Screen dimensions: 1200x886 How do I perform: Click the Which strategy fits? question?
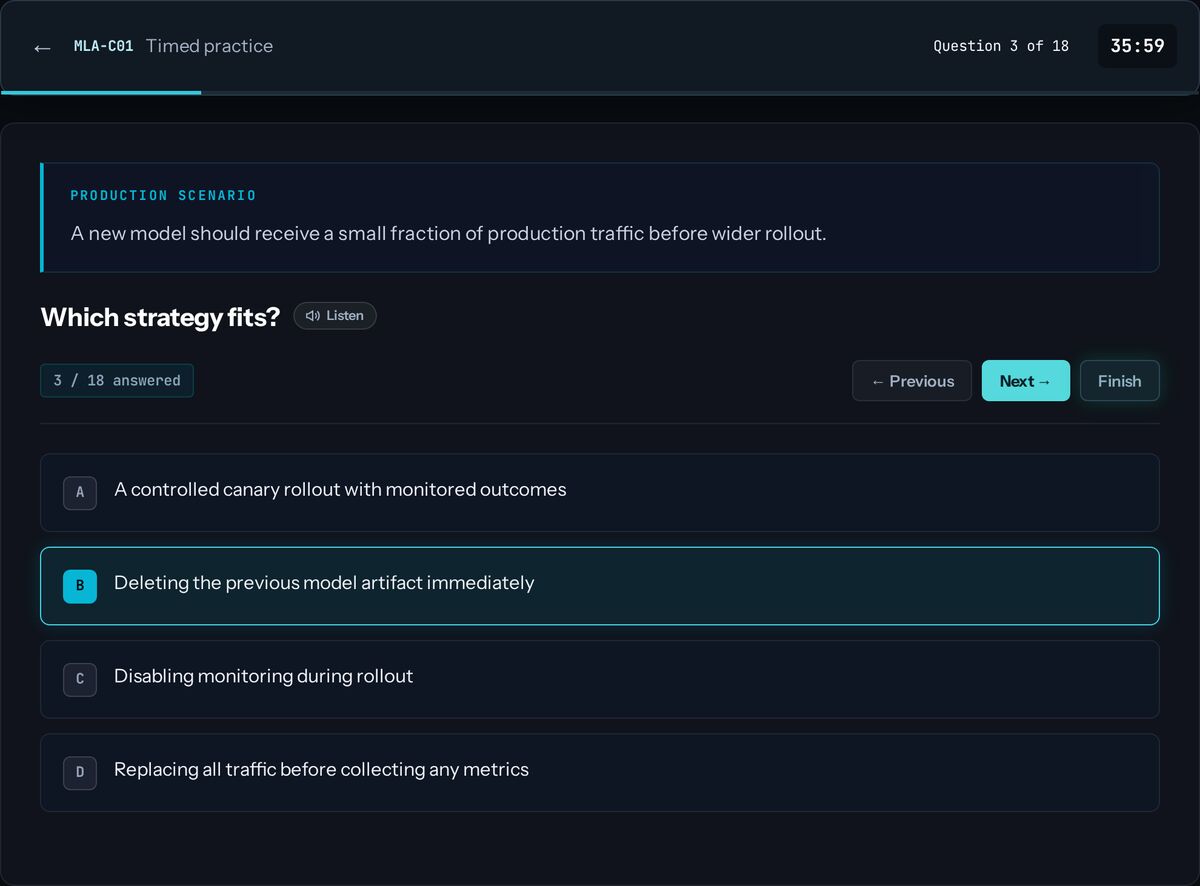pos(160,317)
